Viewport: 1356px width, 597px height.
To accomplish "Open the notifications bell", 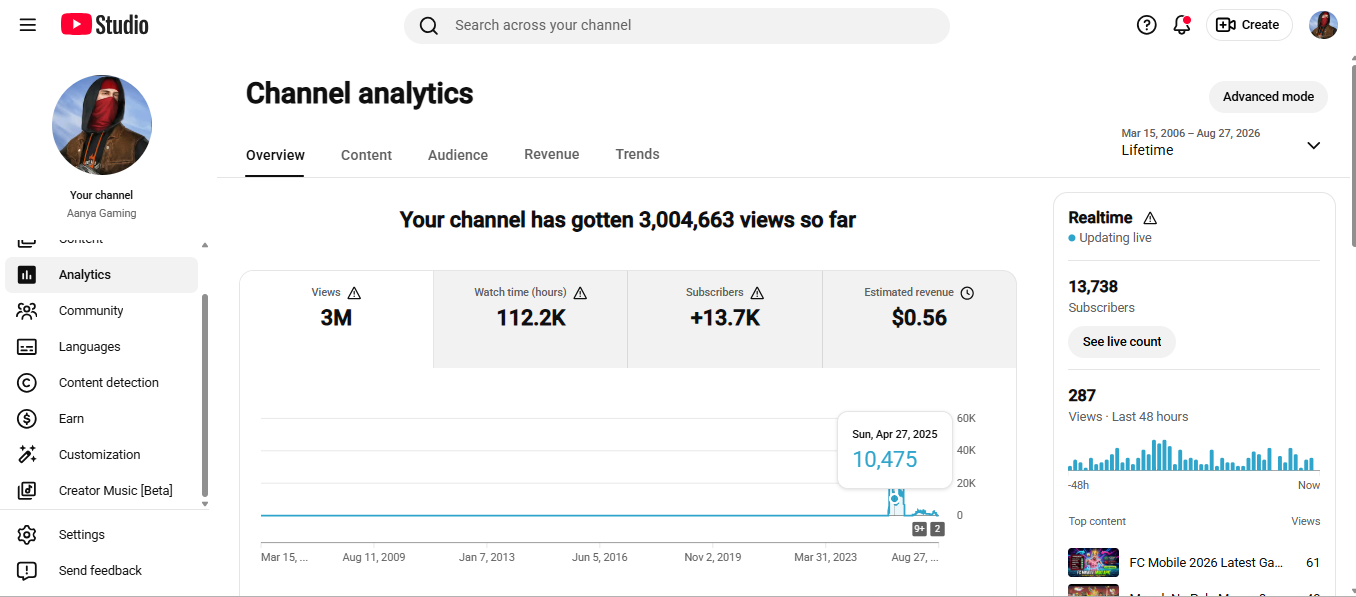I will click(x=1182, y=25).
